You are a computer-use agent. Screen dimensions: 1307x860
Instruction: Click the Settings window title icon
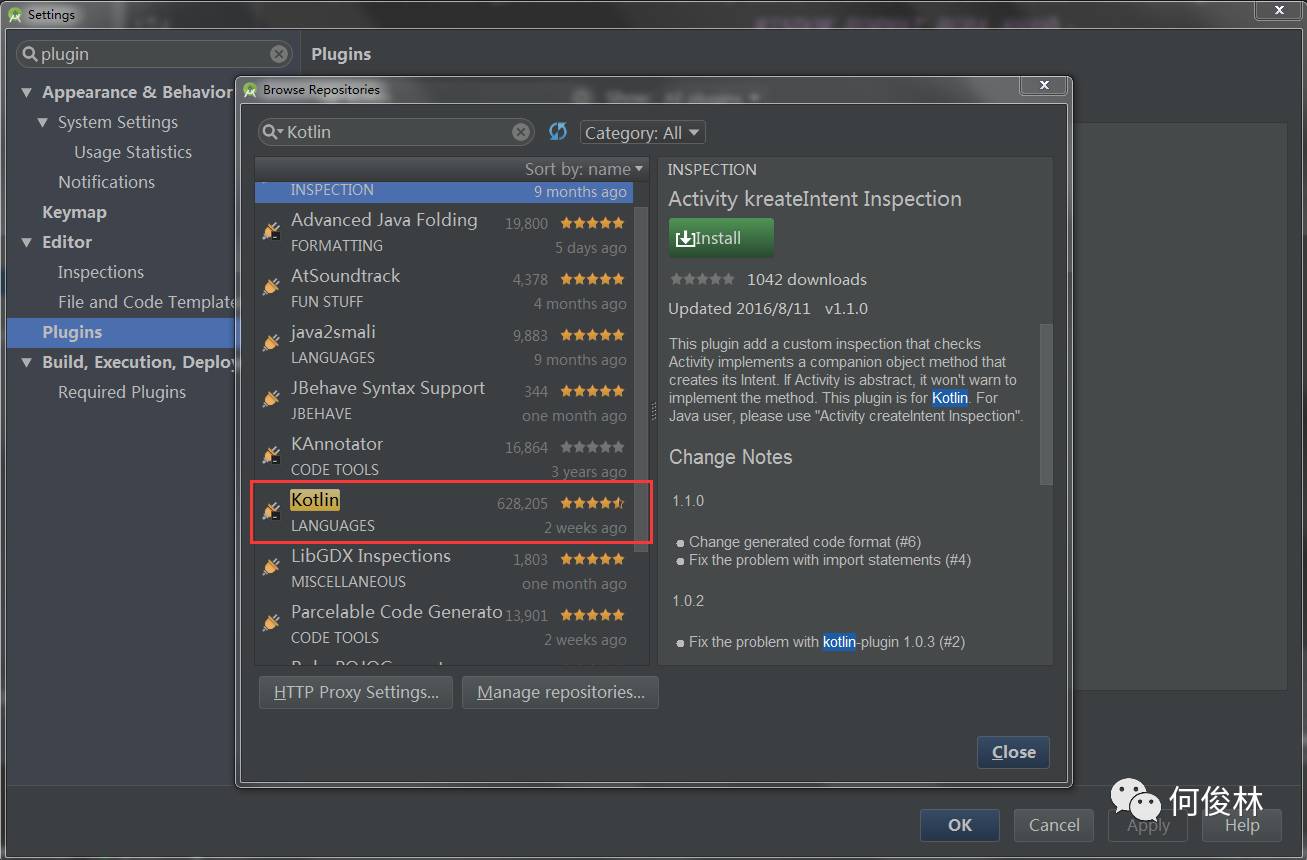pyautogui.click(x=14, y=15)
